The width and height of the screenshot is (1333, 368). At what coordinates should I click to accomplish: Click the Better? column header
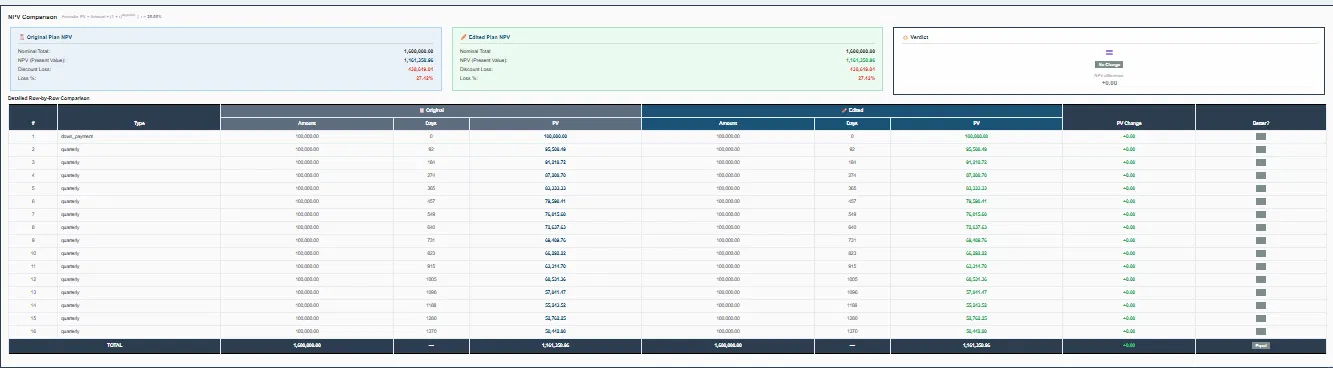(1261, 123)
